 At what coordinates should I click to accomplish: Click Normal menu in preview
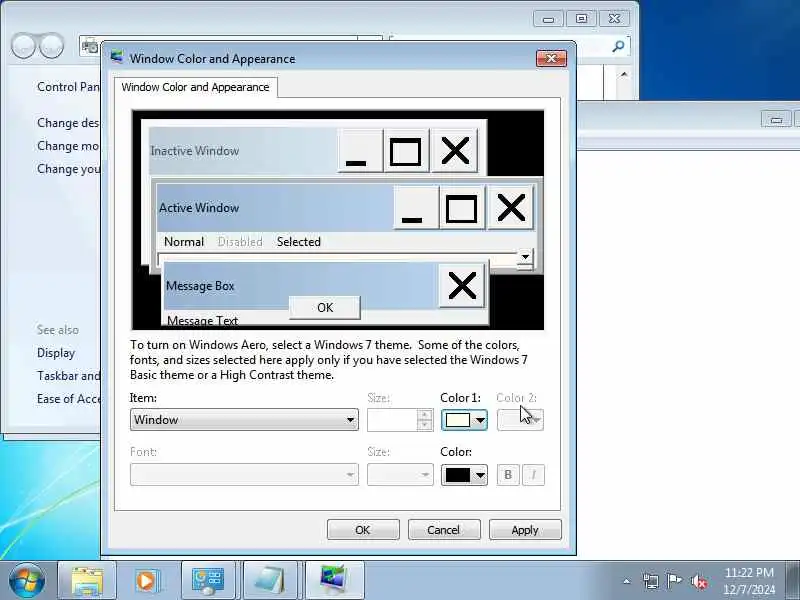184,242
